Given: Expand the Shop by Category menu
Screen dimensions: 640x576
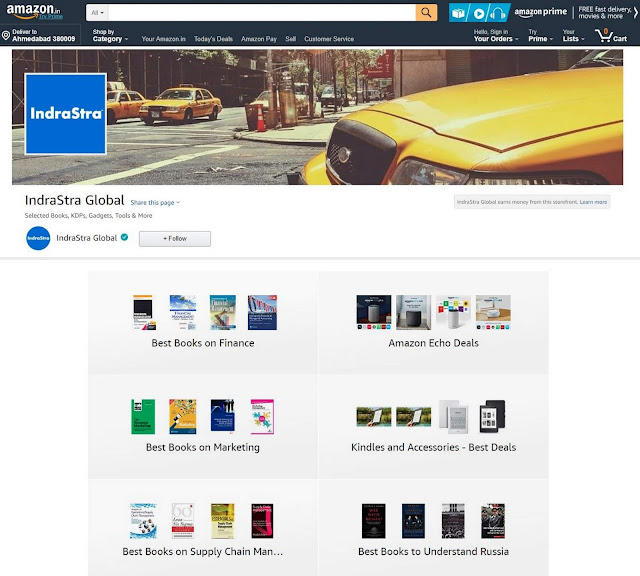Looking at the screenshot, I should (x=110, y=36).
